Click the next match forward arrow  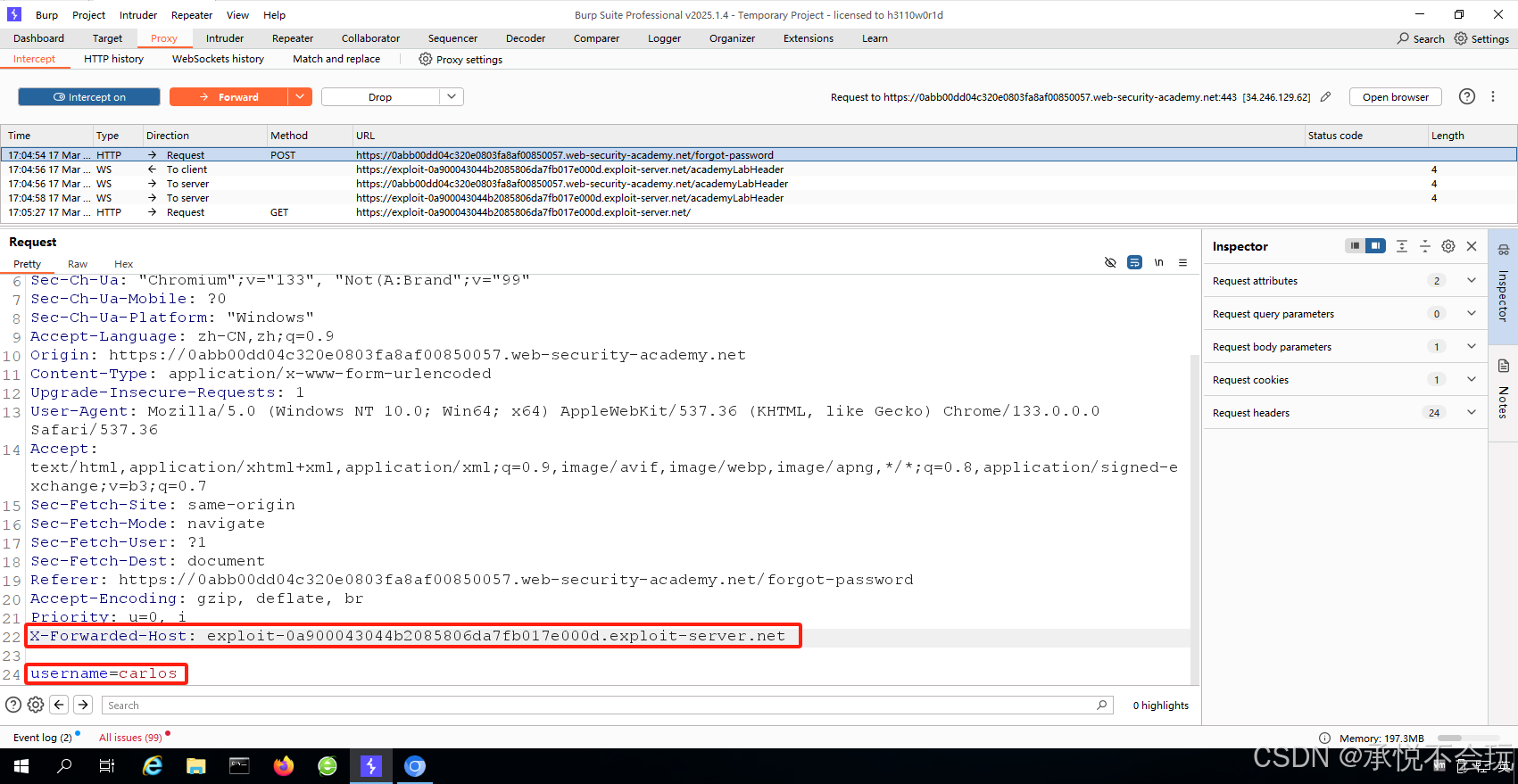pyautogui.click(x=83, y=705)
